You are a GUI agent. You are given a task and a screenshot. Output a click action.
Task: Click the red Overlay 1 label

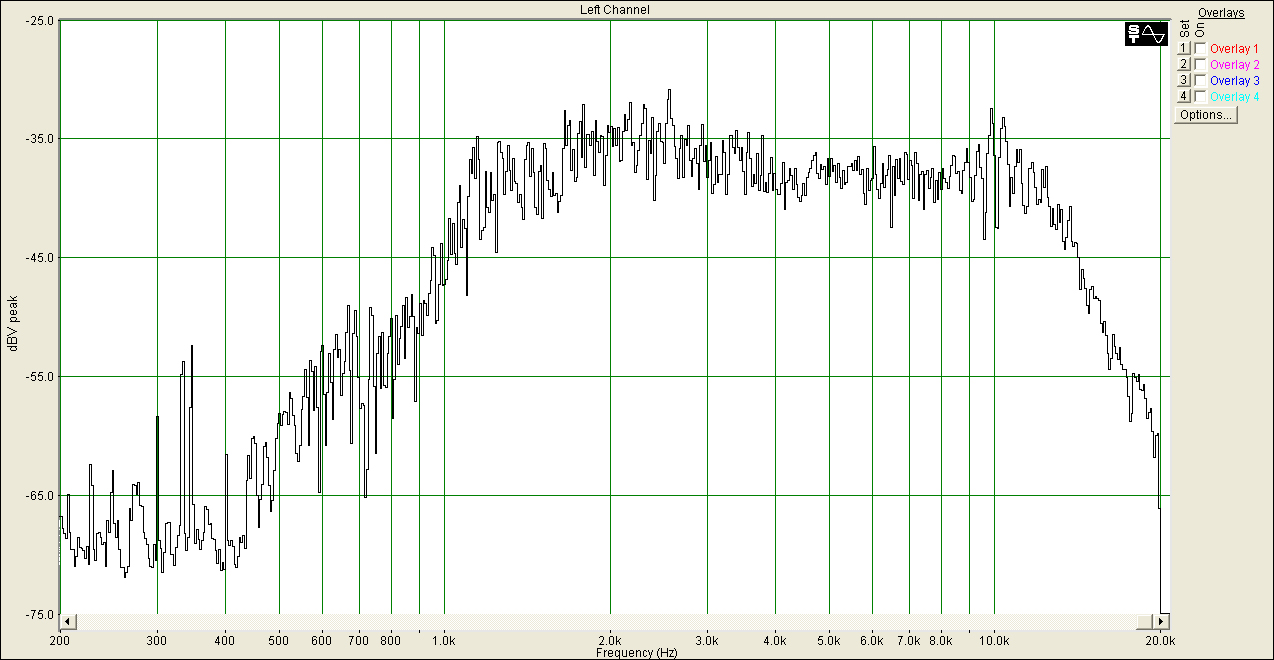pyautogui.click(x=1234, y=48)
